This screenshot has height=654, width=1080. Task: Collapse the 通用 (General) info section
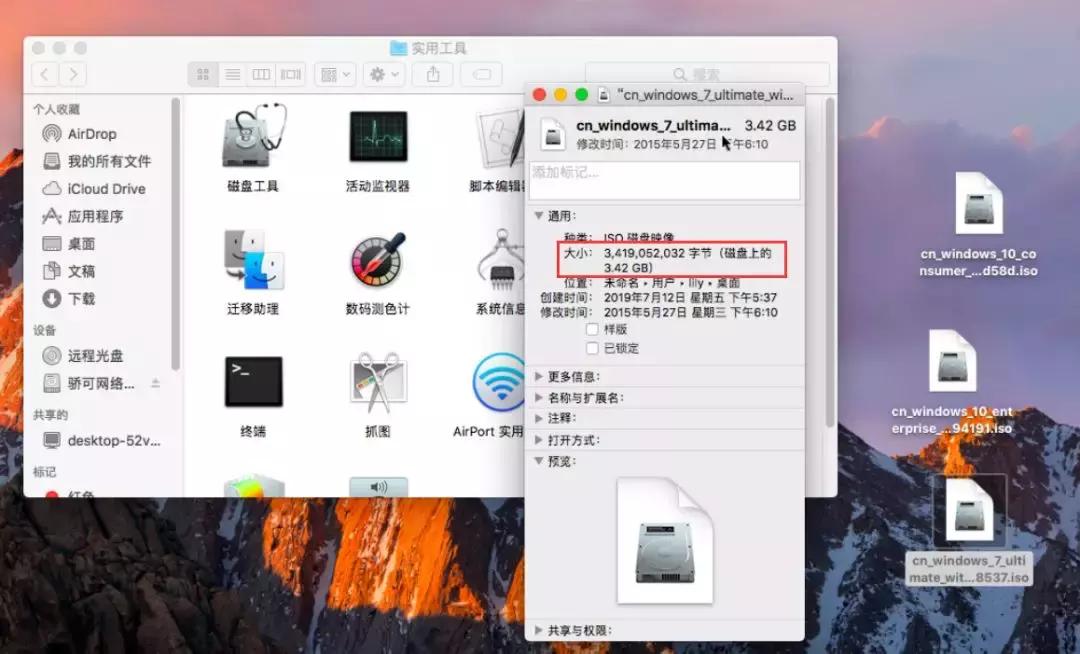(x=539, y=216)
